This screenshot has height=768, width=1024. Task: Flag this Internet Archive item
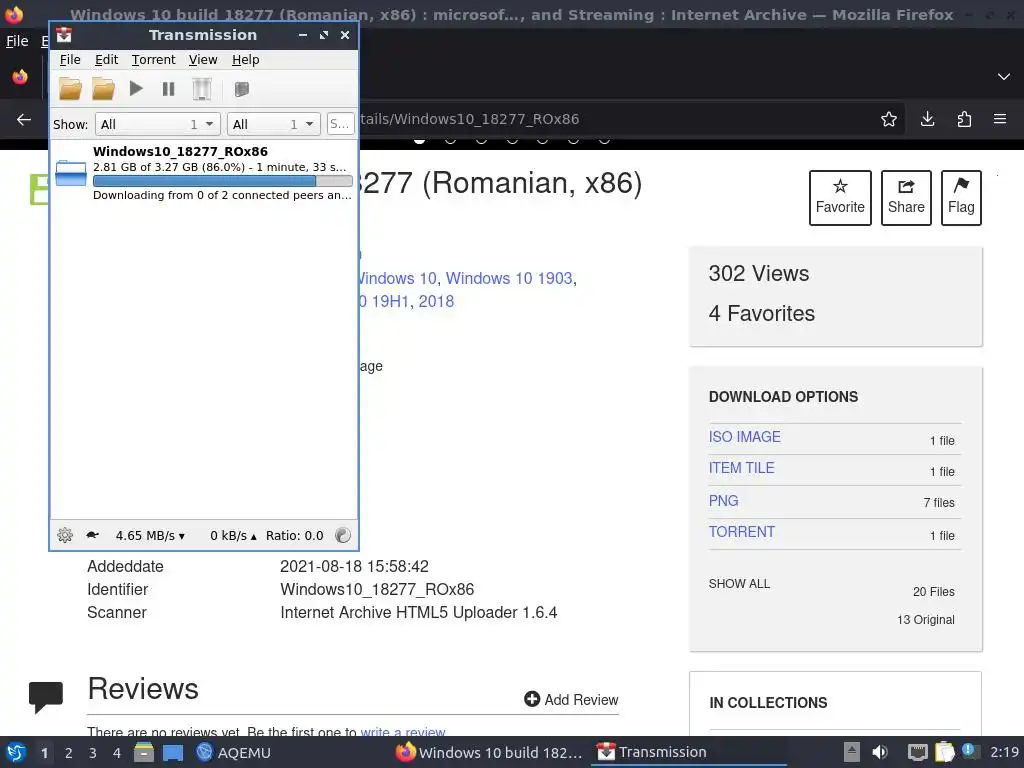[x=961, y=198]
